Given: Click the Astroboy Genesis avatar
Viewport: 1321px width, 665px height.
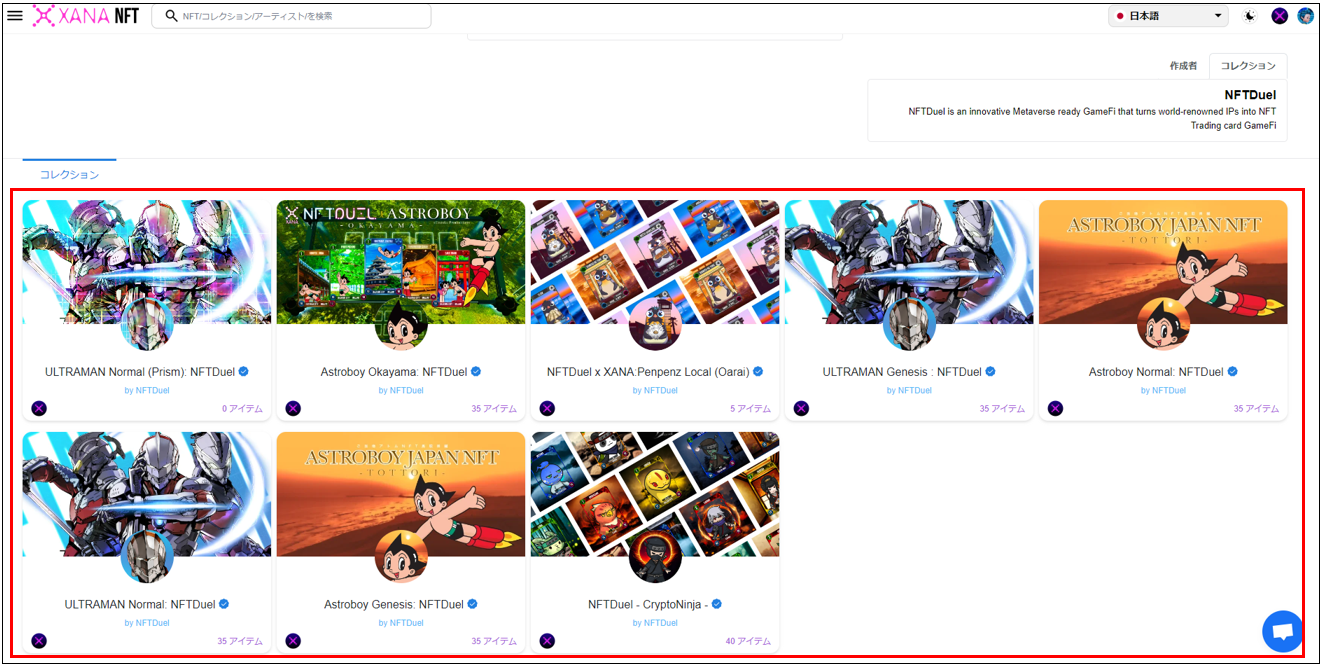Looking at the screenshot, I should click(401, 556).
